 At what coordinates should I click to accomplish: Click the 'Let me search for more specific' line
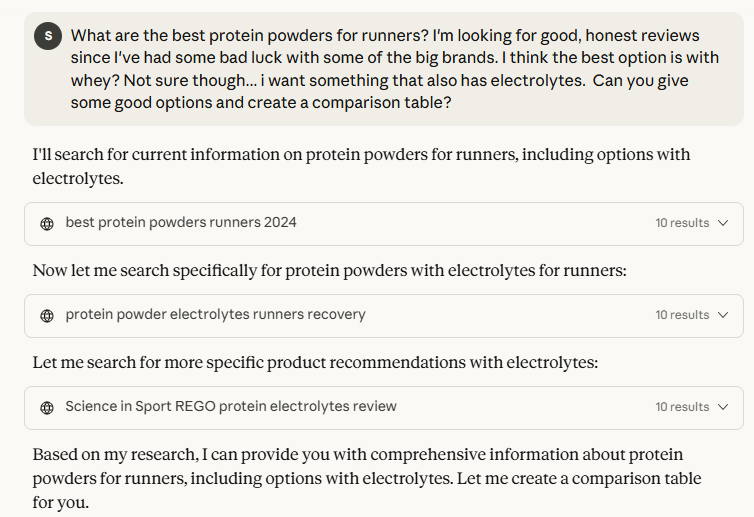[x=315, y=362]
